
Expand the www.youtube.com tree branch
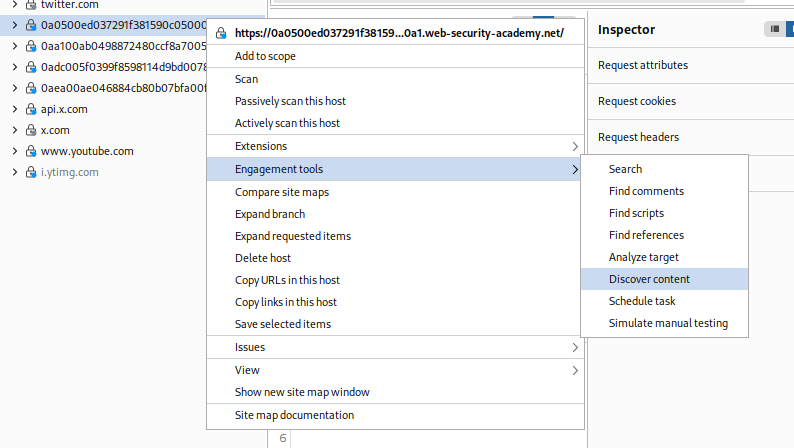coord(14,151)
